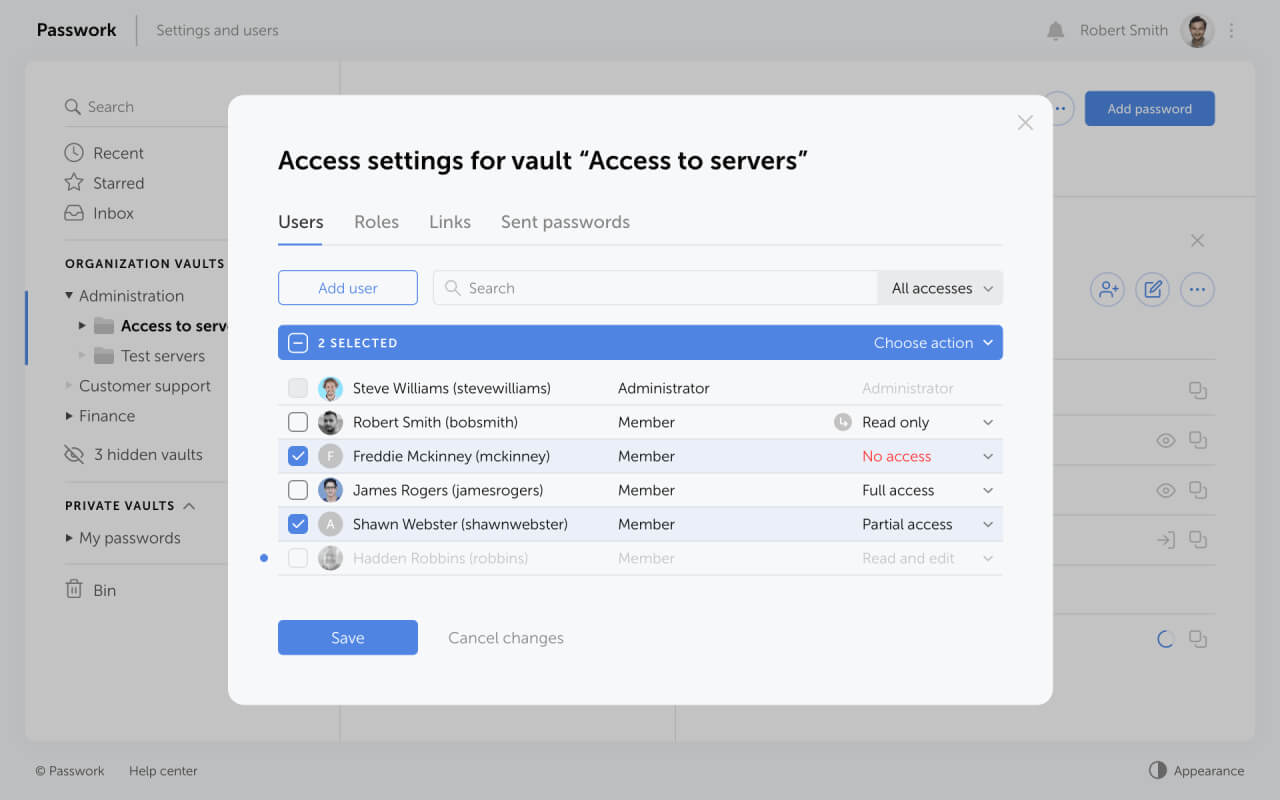Viewport: 1280px width, 800px height.
Task: Open the Help center link
Action: click(x=163, y=771)
